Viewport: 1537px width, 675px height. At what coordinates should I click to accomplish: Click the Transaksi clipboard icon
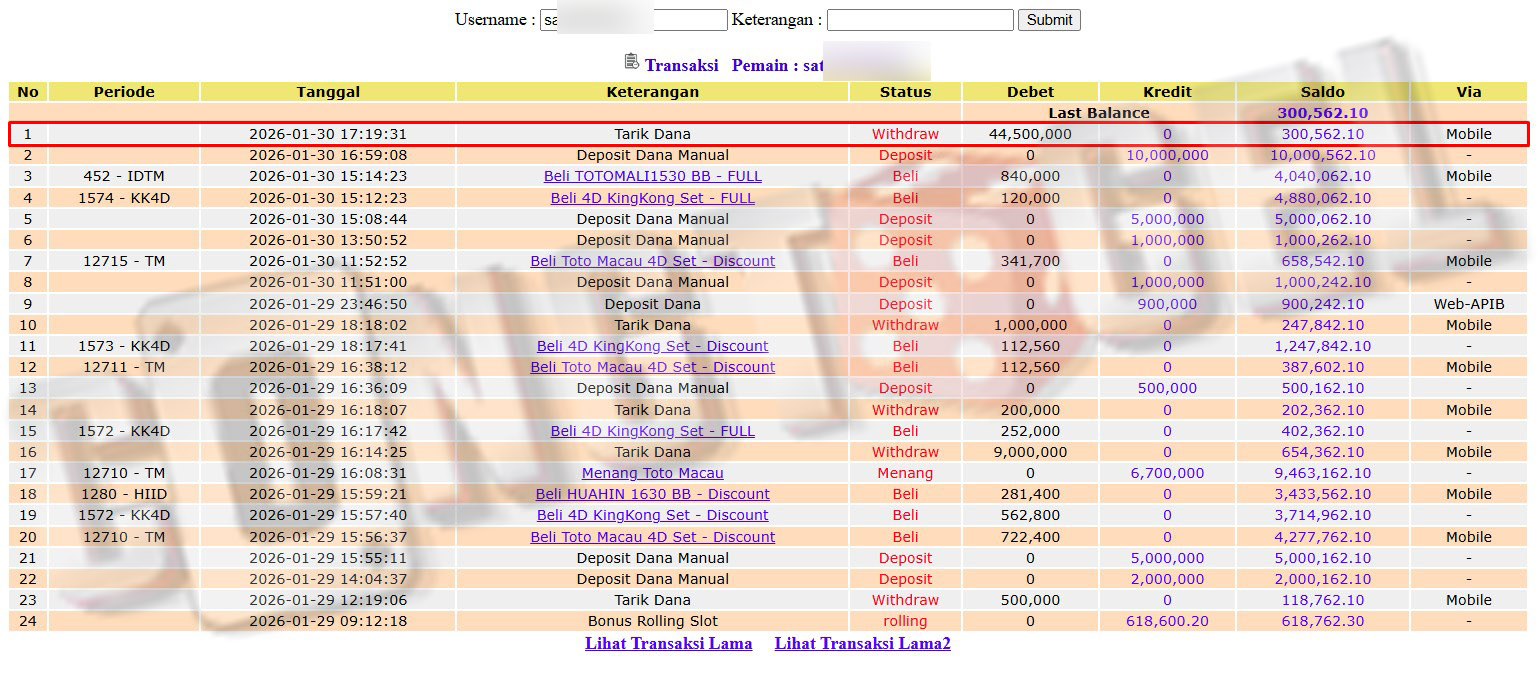click(x=631, y=62)
